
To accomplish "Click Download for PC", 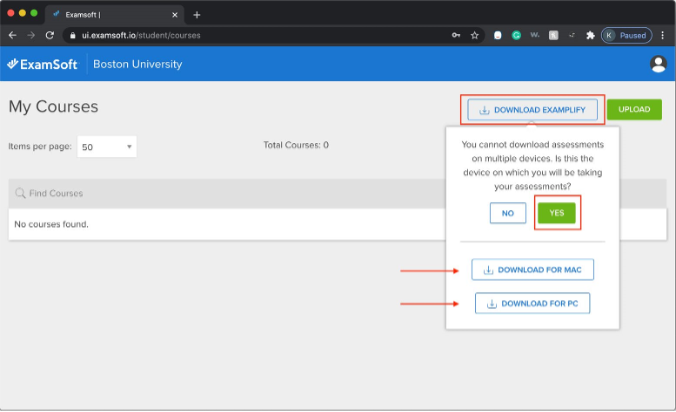I will [x=532, y=303].
